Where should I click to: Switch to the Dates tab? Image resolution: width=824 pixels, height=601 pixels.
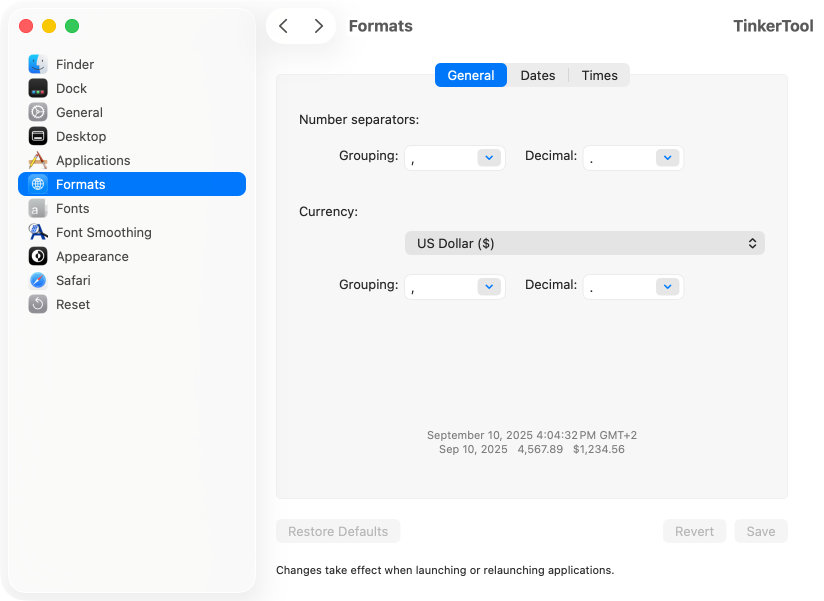(x=538, y=75)
